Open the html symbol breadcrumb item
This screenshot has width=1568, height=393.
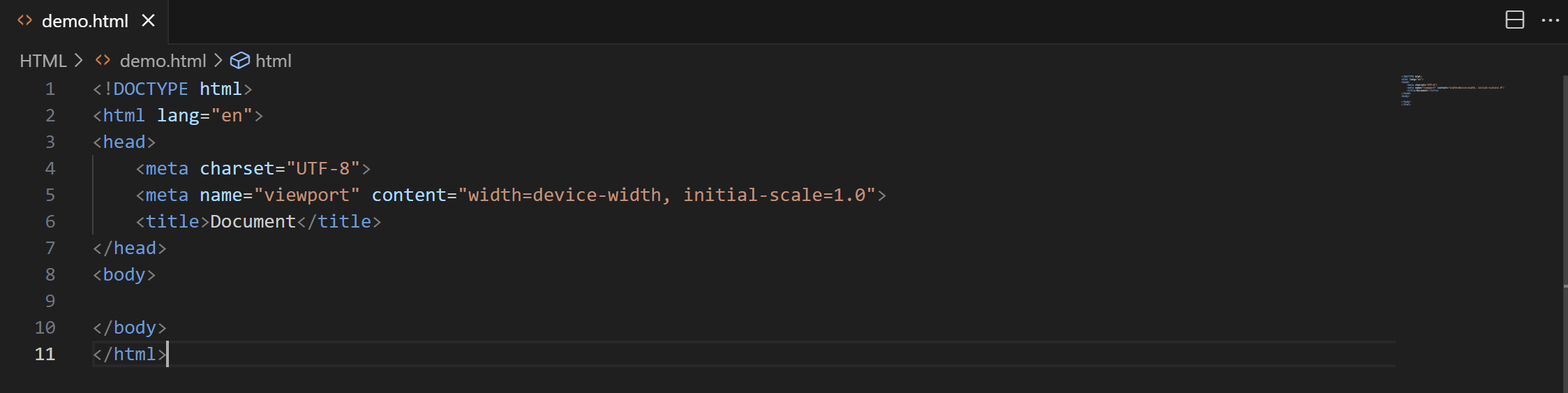coord(273,61)
